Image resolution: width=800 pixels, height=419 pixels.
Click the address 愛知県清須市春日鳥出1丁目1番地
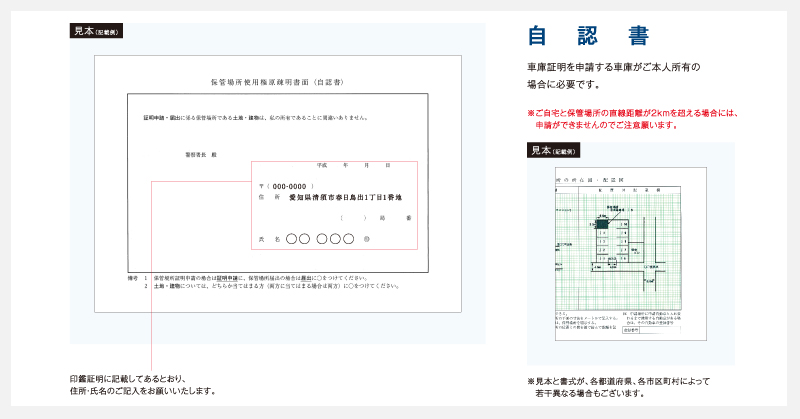[x=345, y=198]
